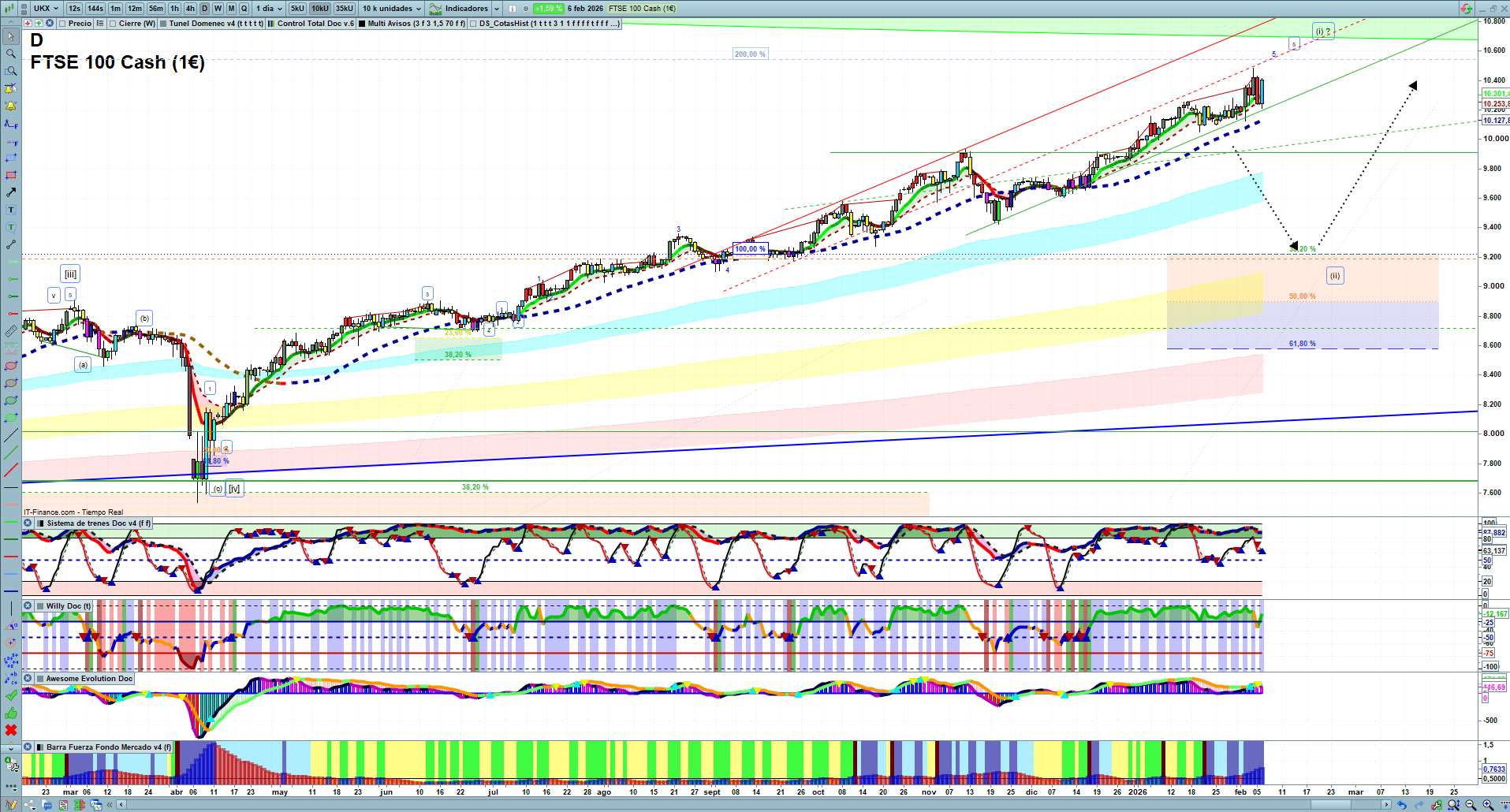Screen dimensions: 1510x812
Task: Click the red X delete icon
Action: pos(11,730)
